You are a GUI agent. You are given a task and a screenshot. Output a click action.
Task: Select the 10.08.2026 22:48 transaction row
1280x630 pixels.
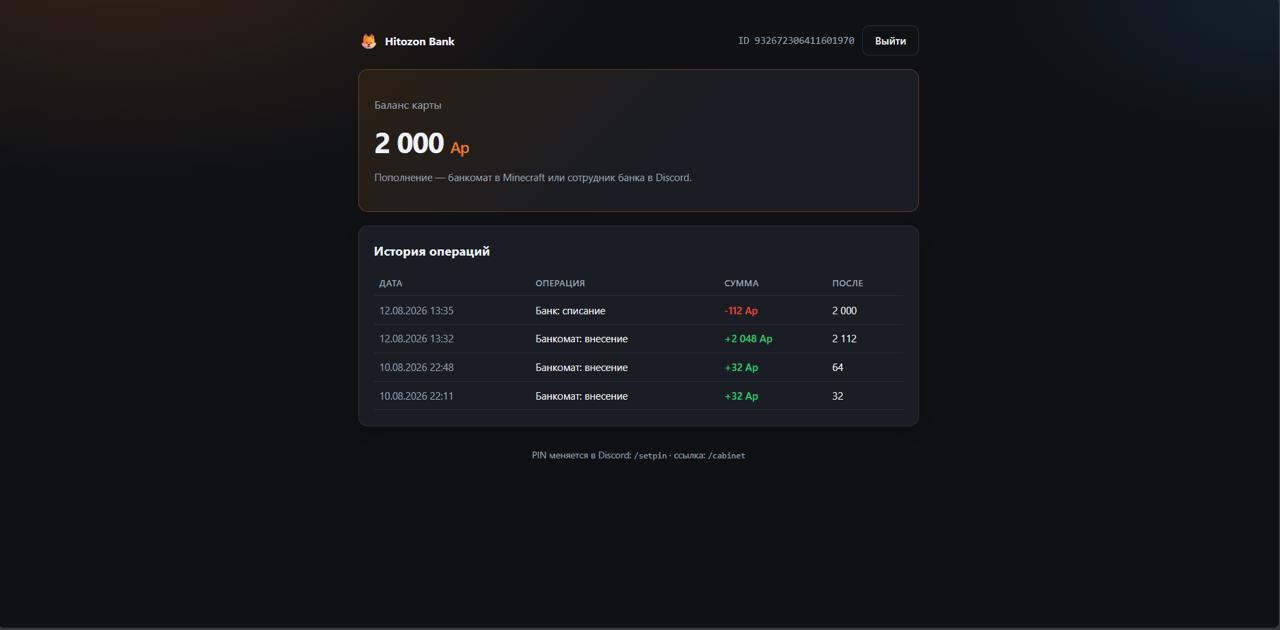click(x=639, y=367)
